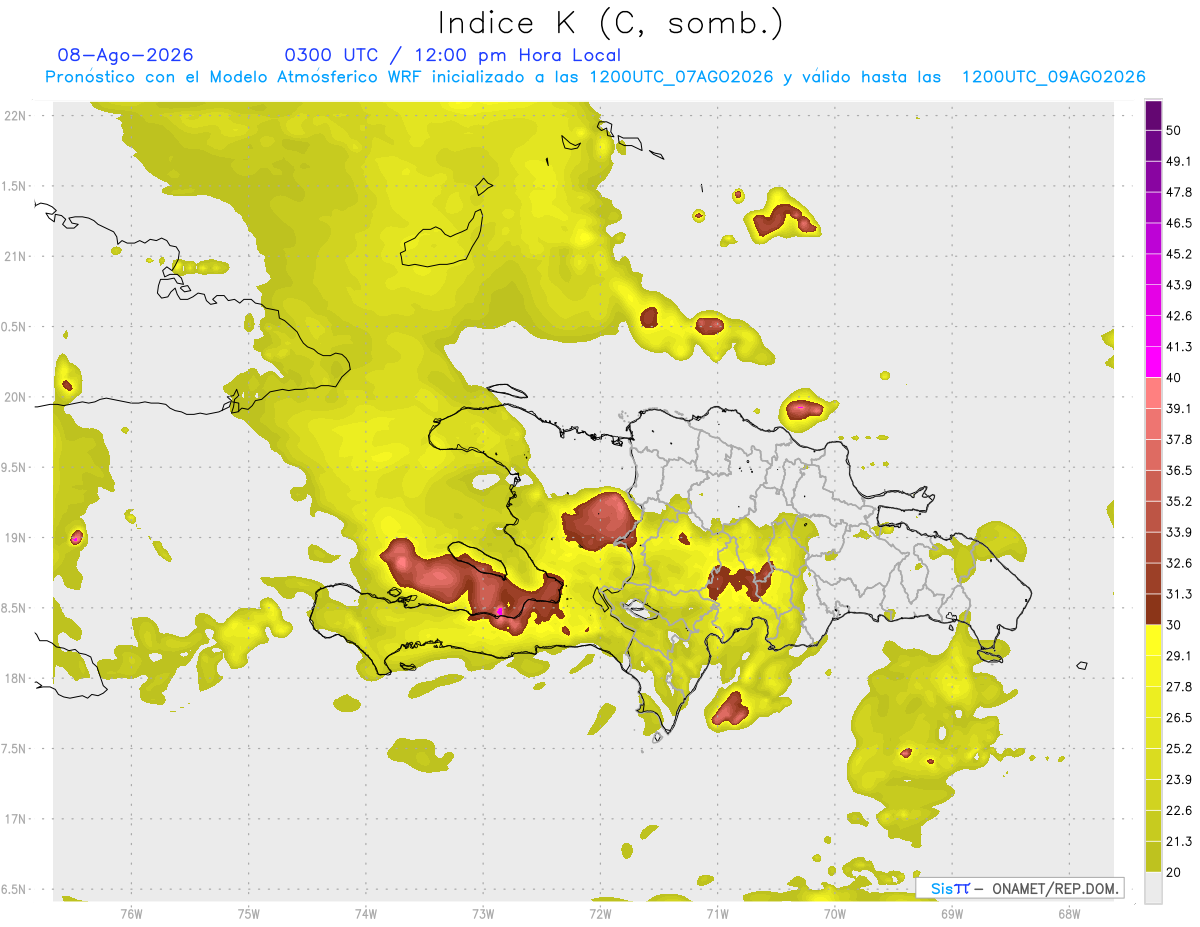Click the dark brown 30 legend band
This screenshot has width=1200, height=927.
tap(1153, 609)
